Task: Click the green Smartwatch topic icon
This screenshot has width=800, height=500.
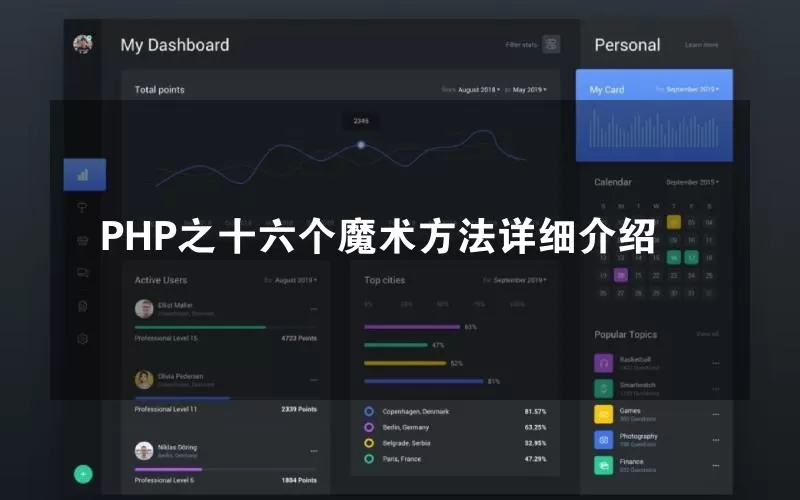Action: click(x=604, y=389)
